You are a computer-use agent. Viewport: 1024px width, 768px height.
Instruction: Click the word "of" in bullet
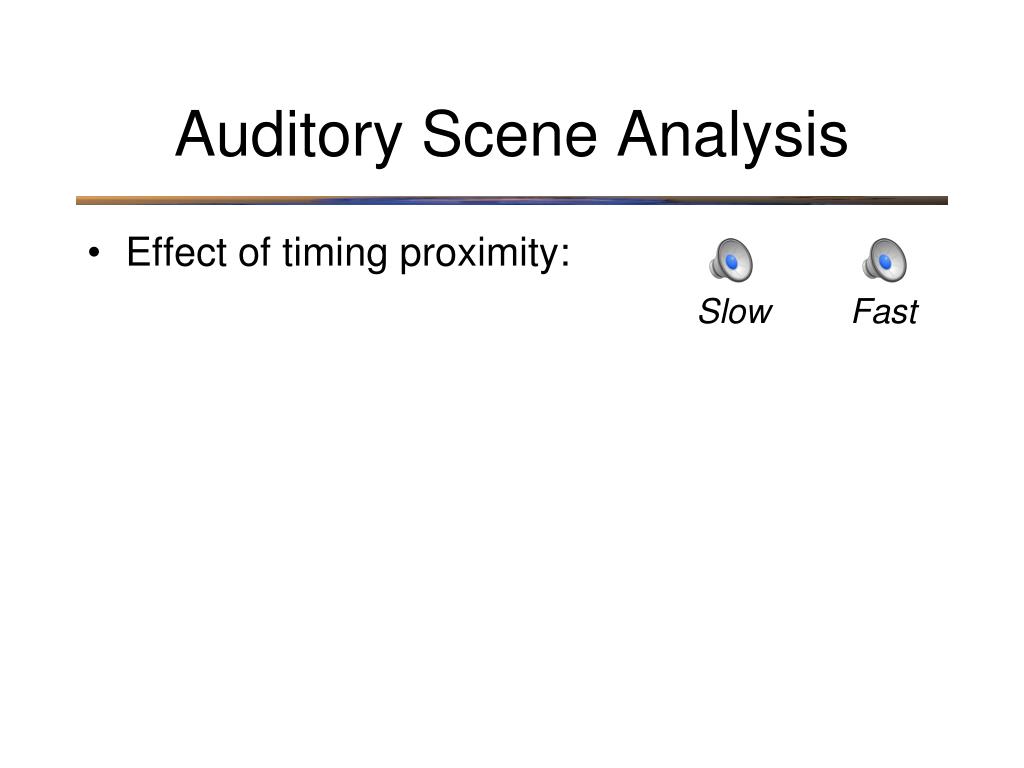[254, 251]
